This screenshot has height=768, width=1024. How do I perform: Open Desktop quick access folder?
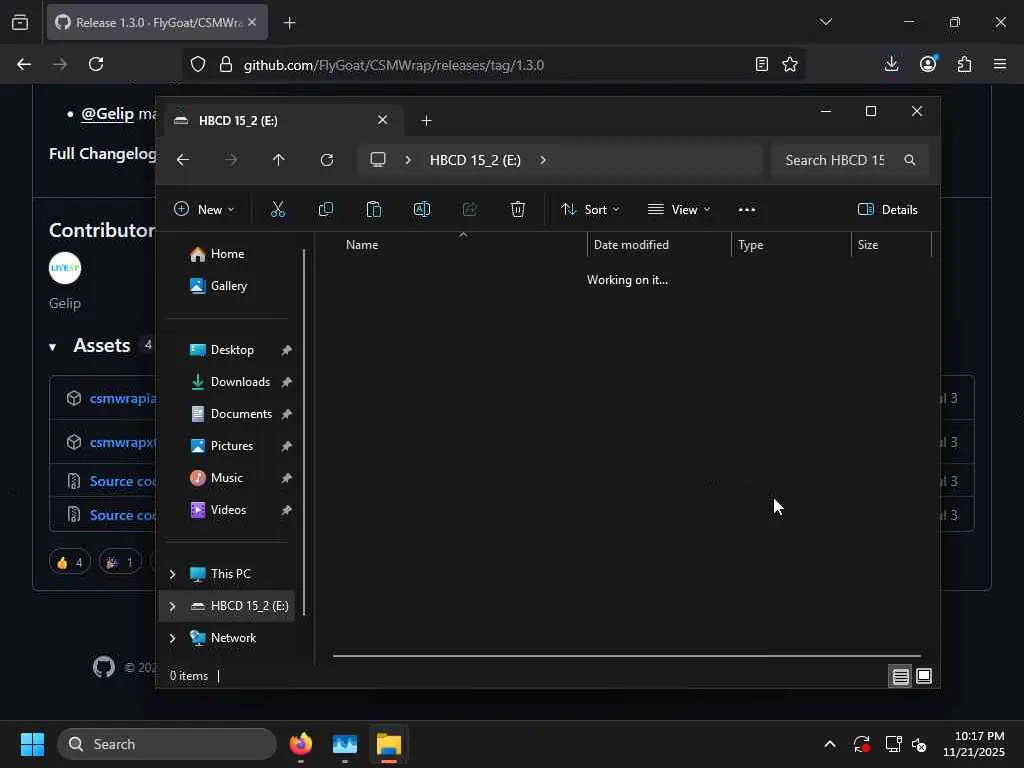click(x=232, y=350)
